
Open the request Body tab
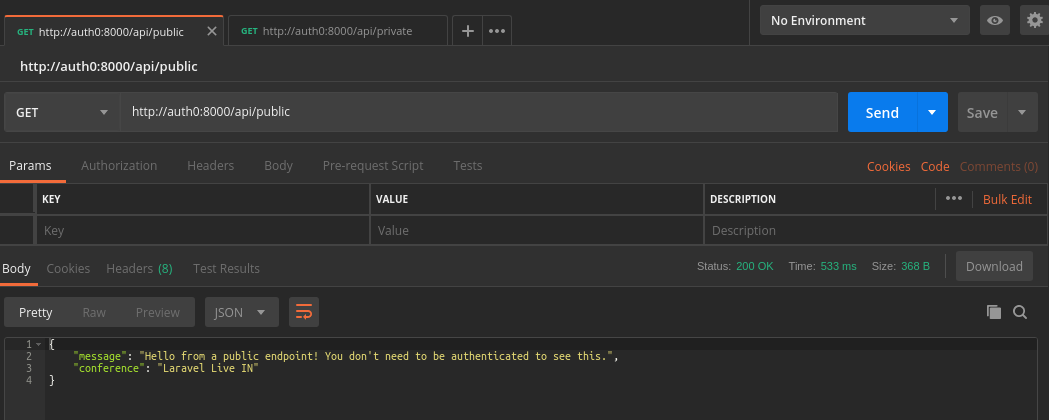[x=278, y=166]
